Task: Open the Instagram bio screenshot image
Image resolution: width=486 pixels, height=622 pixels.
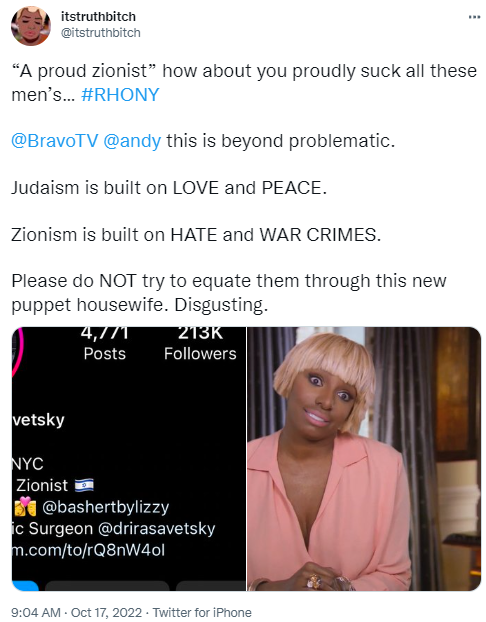Action: pyautogui.click(x=129, y=459)
